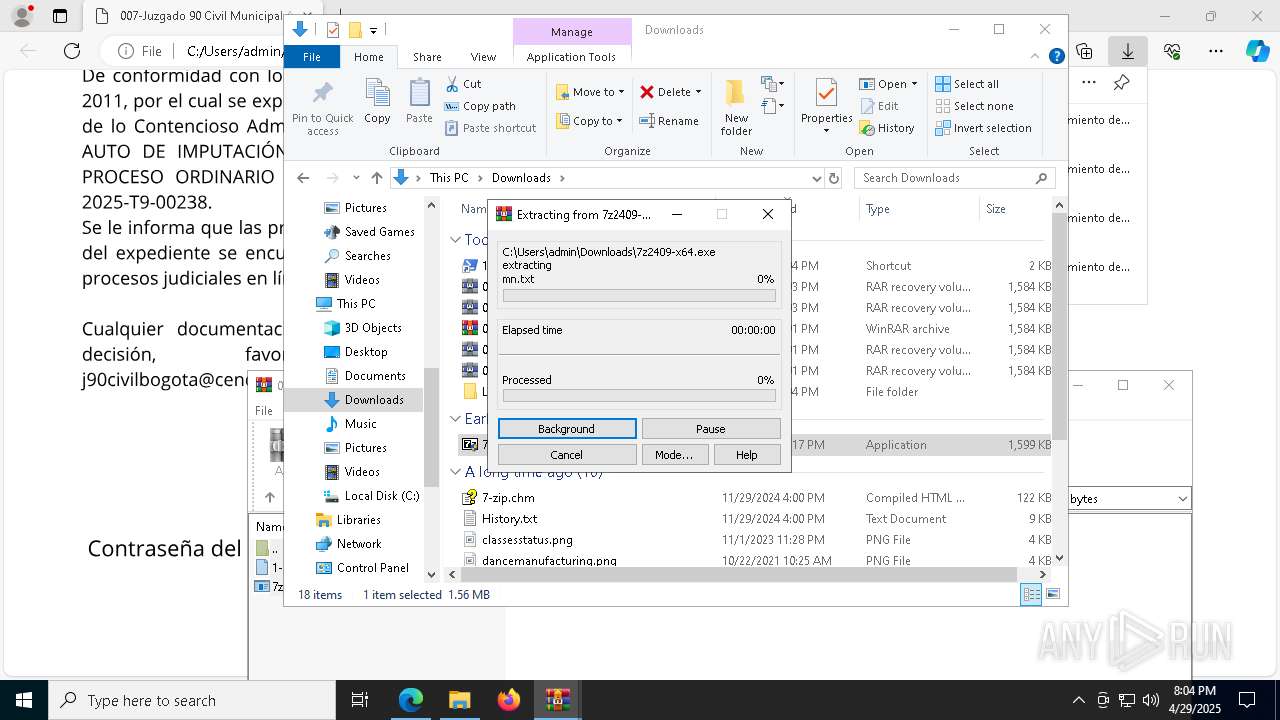Open File Explorer from taskbar

pyautogui.click(x=459, y=700)
